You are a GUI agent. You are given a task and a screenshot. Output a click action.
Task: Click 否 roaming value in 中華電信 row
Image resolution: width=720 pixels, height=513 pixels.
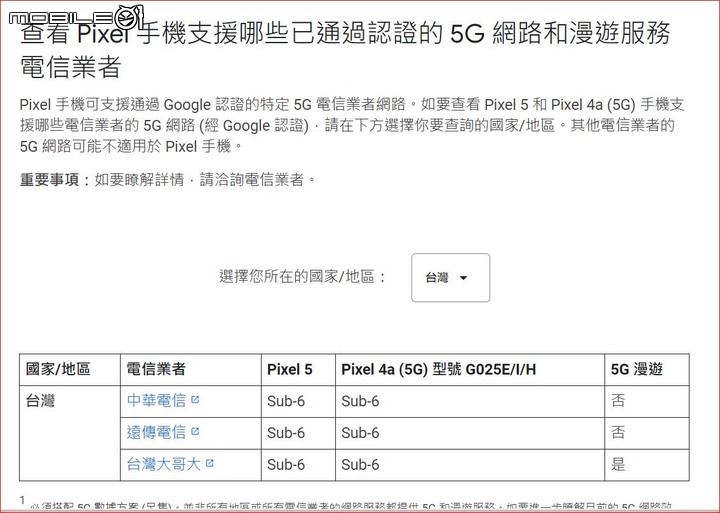click(618, 400)
